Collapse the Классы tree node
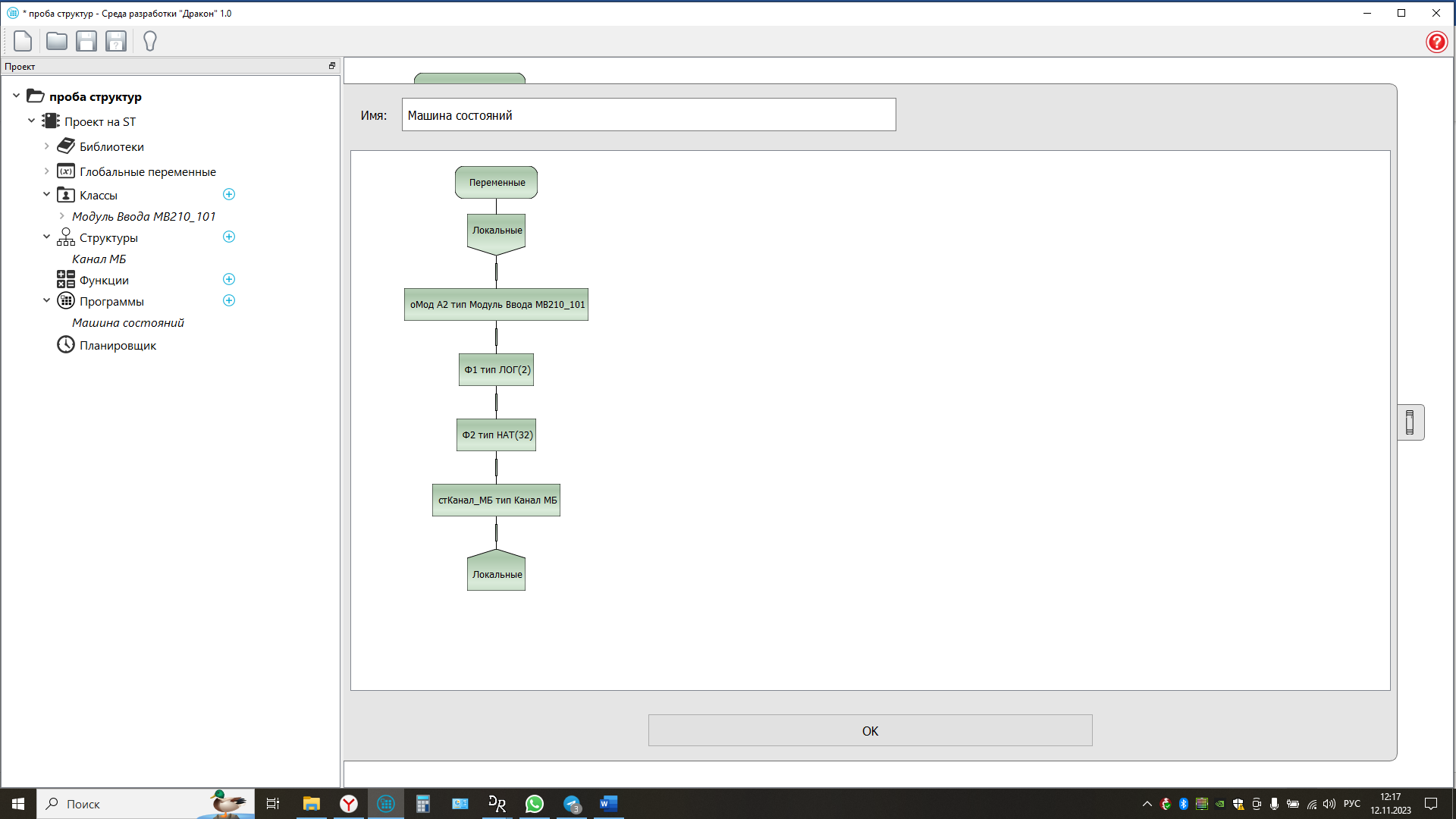1456x819 pixels. (46, 195)
